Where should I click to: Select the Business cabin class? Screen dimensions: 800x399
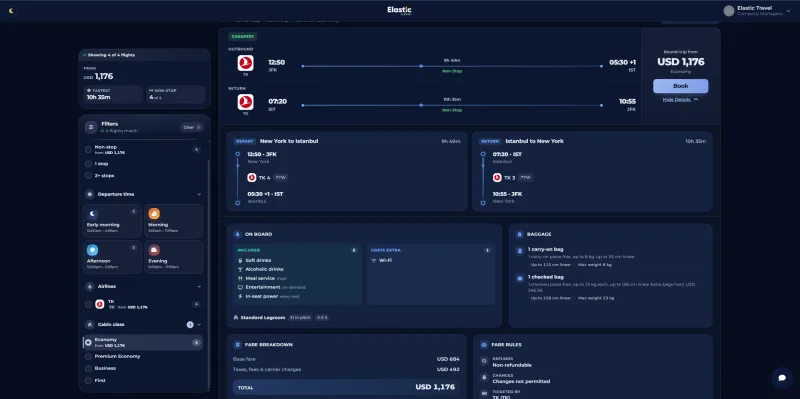[88, 368]
